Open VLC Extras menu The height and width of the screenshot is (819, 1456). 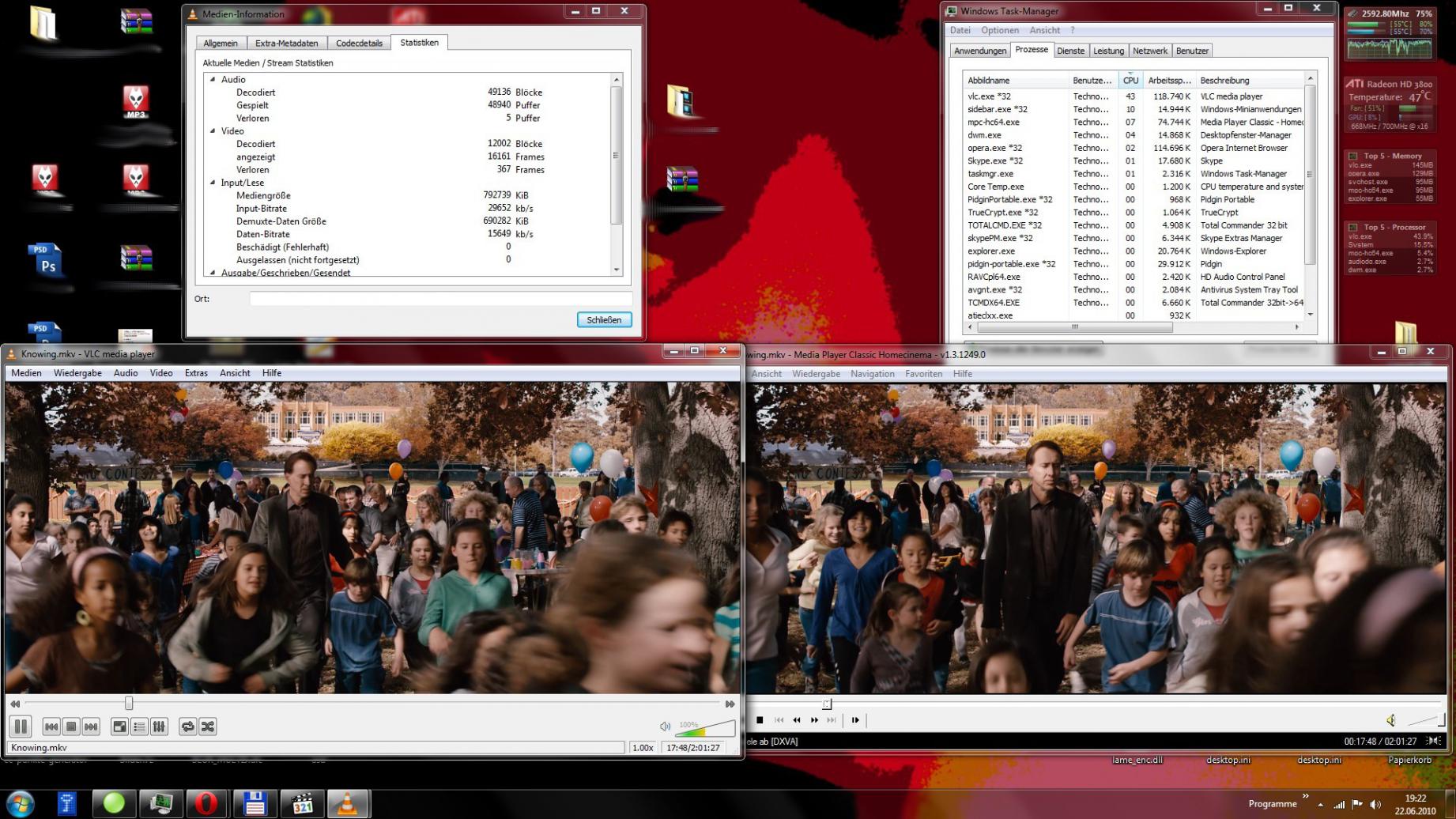[x=196, y=373]
